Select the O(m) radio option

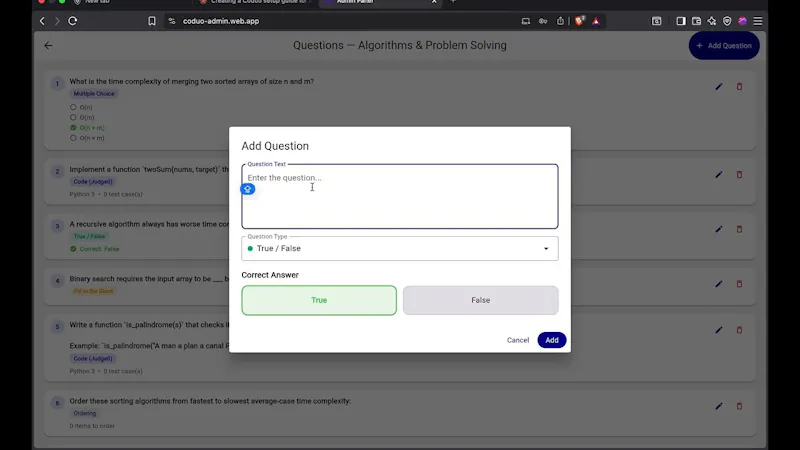click(73, 117)
